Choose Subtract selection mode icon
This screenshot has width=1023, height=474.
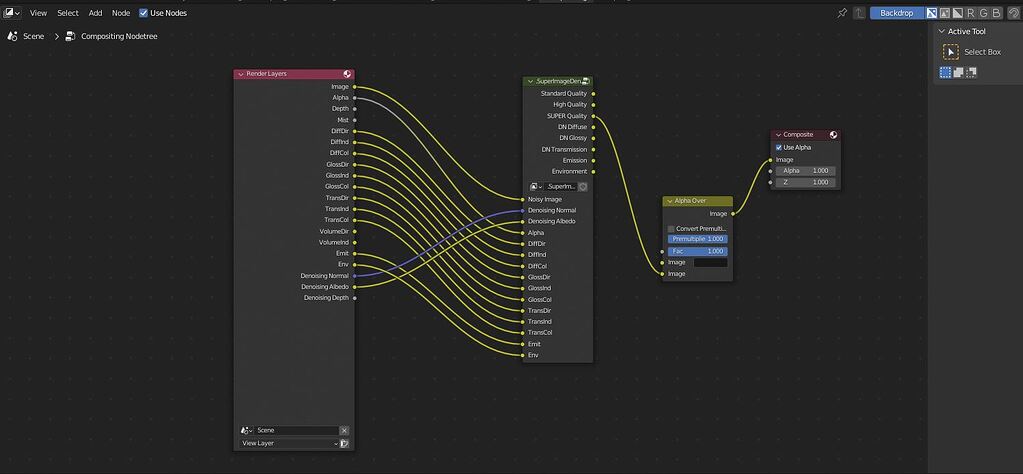971,72
